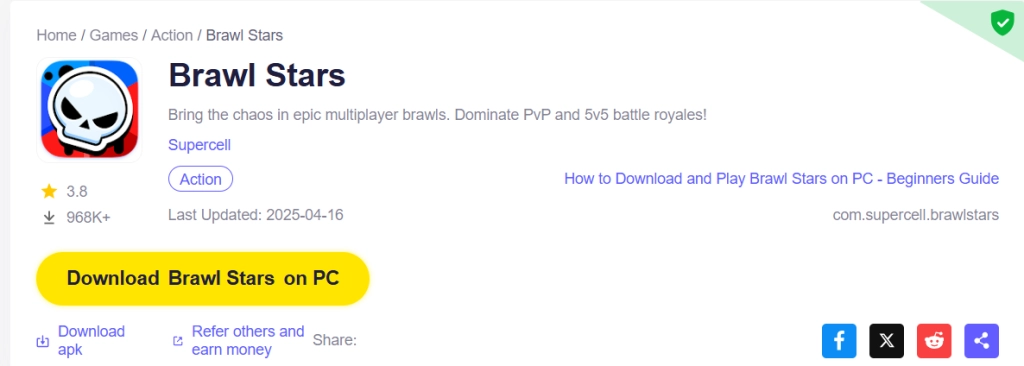Go to Home in breadcrumb
This screenshot has height=366, width=1024.
click(56, 35)
